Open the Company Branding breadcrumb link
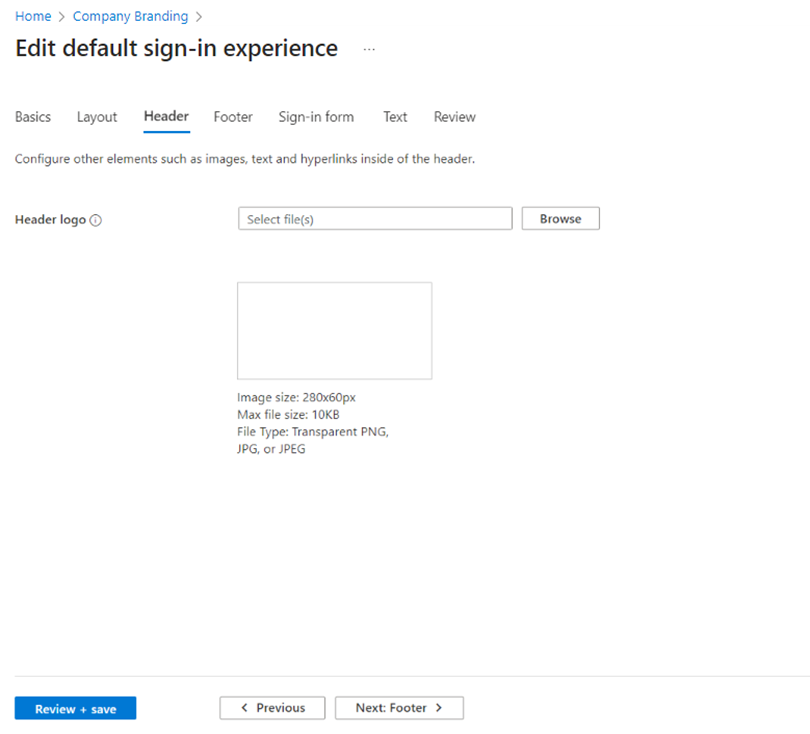The width and height of the screenshot is (810, 734). (130, 16)
